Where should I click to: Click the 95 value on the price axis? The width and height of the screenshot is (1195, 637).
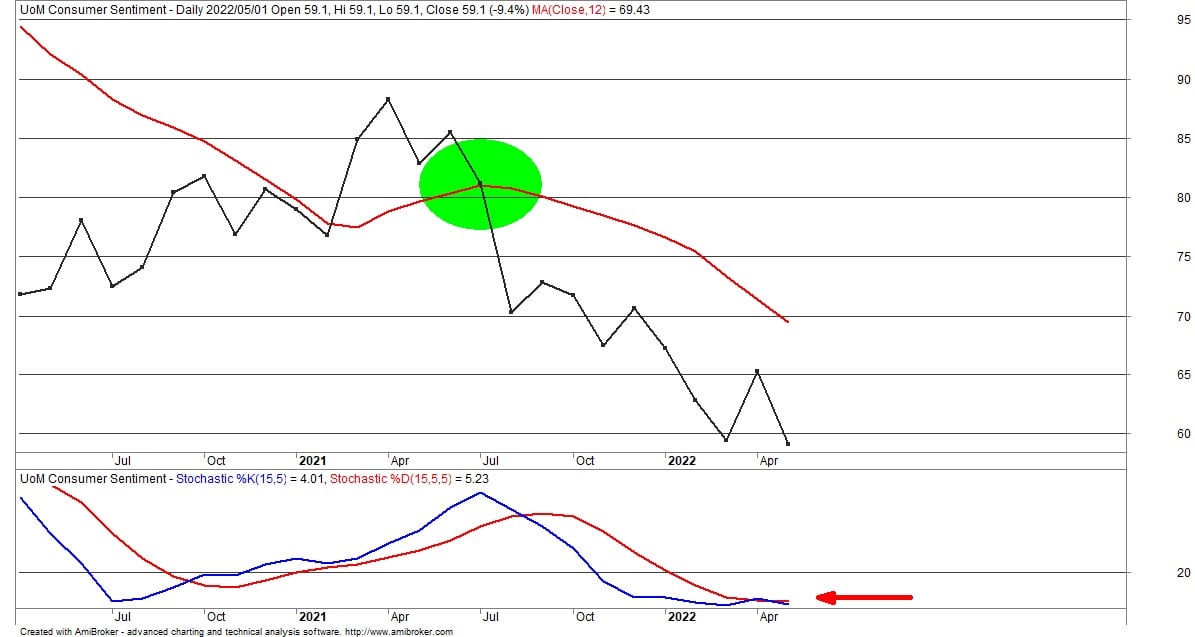1183,20
